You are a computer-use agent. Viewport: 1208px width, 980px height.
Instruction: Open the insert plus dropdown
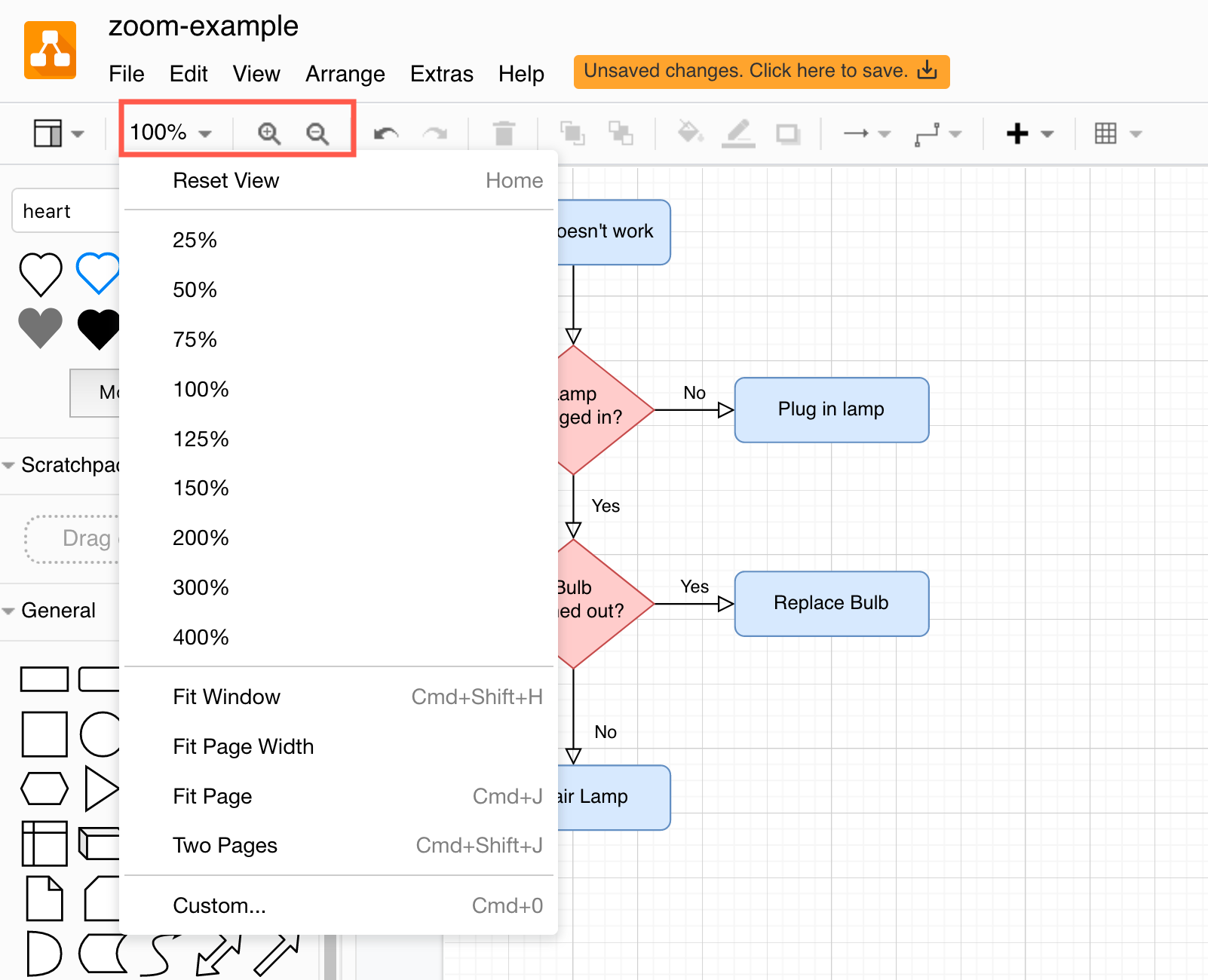click(x=1029, y=133)
